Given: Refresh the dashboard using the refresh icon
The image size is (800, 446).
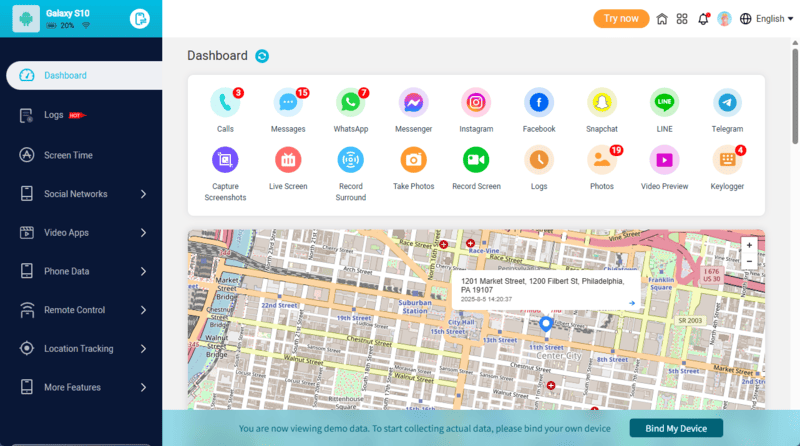Looking at the screenshot, I should (262, 56).
